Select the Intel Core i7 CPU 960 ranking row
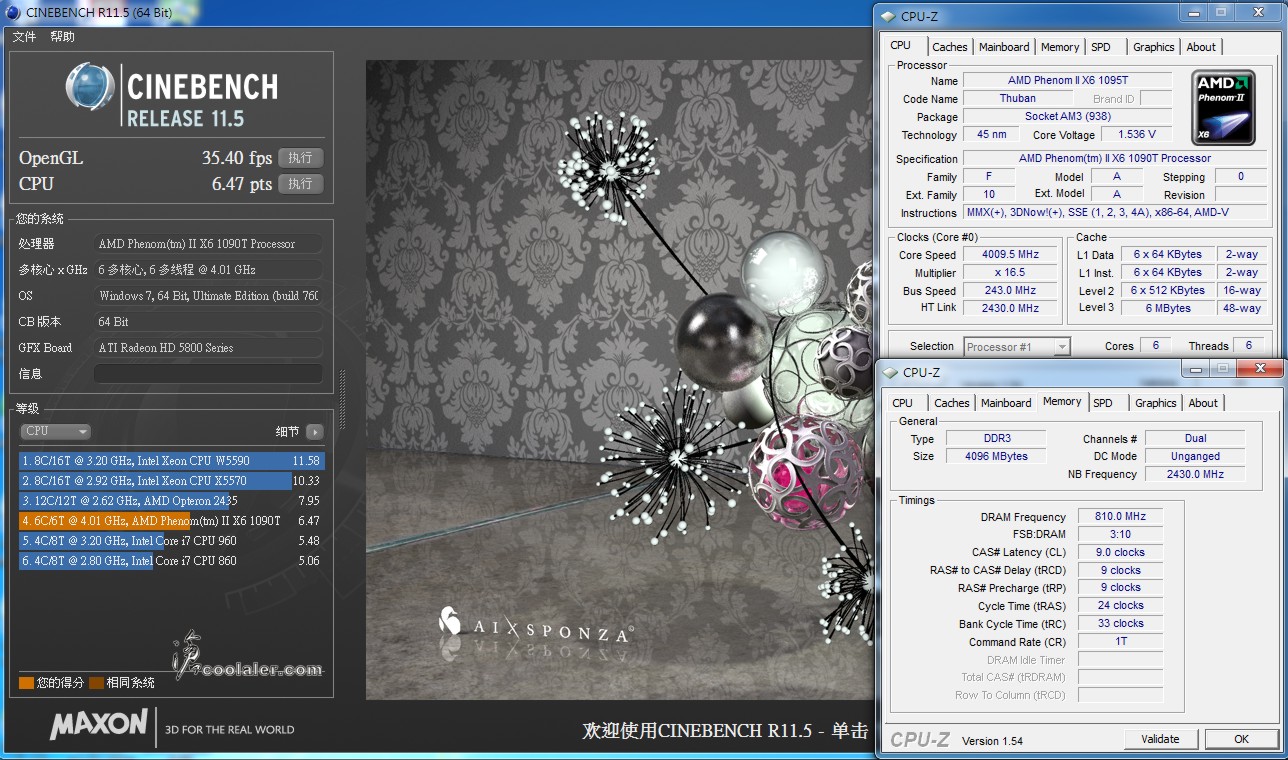1288x760 pixels. pos(171,541)
